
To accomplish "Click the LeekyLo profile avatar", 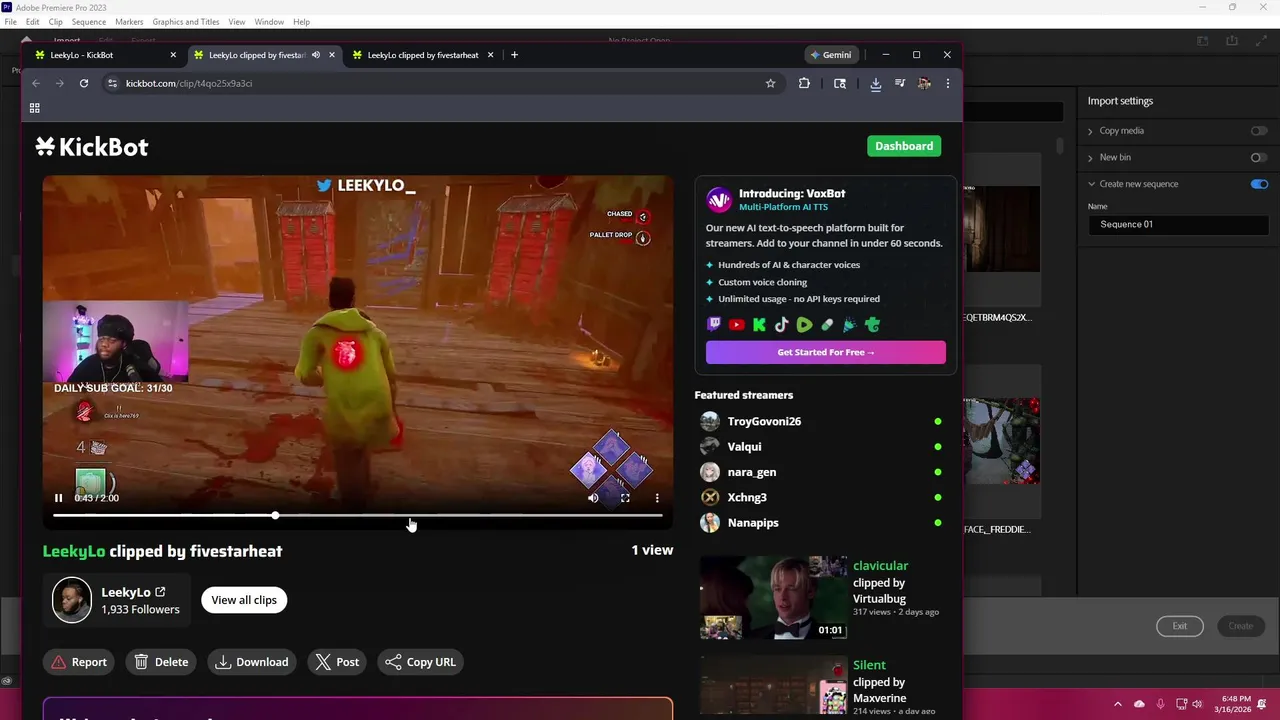I will click(72, 600).
